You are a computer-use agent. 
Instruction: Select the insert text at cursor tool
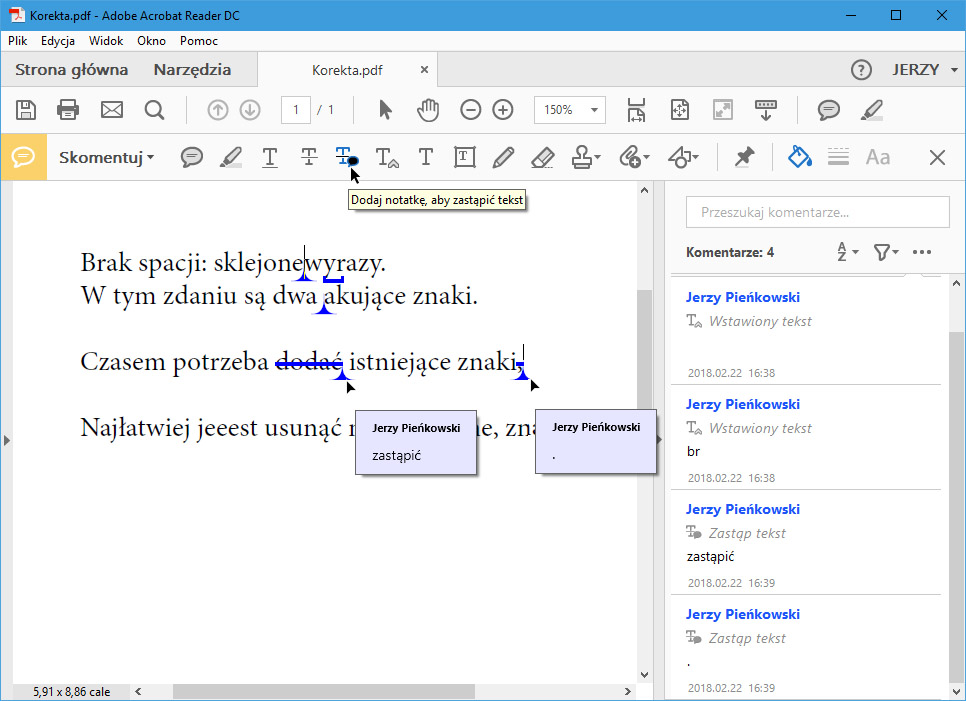tap(387, 157)
